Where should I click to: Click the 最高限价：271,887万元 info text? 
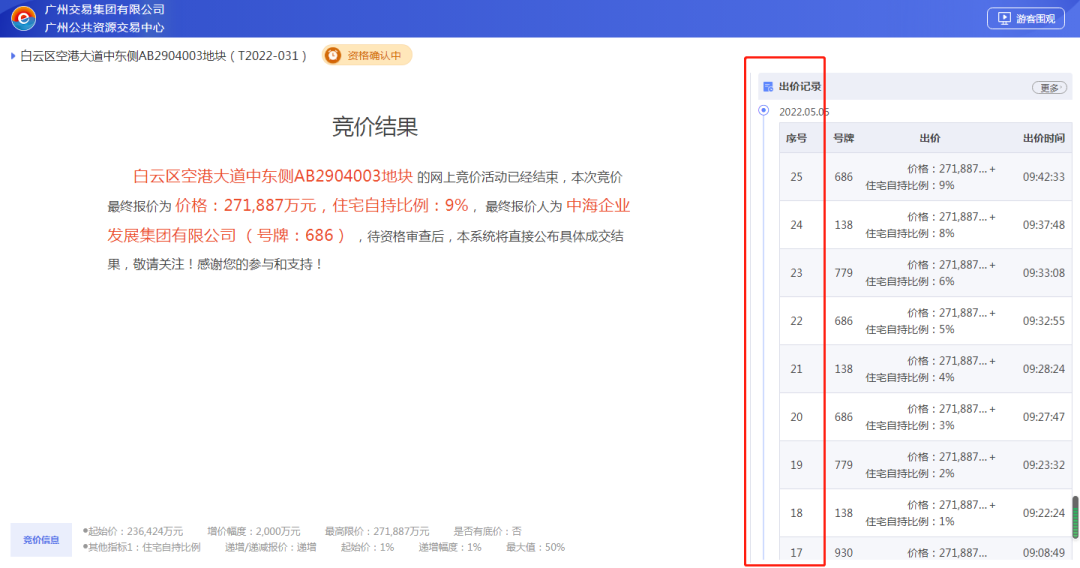[377, 532]
